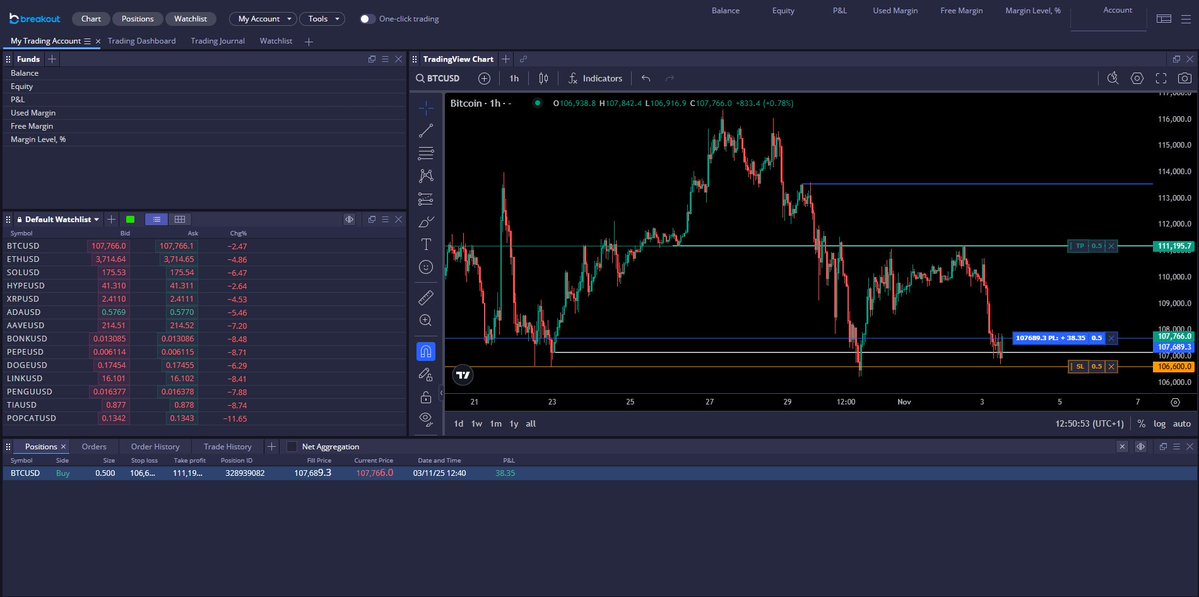
Task: Select the text annotation tool
Action: click(x=426, y=244)
